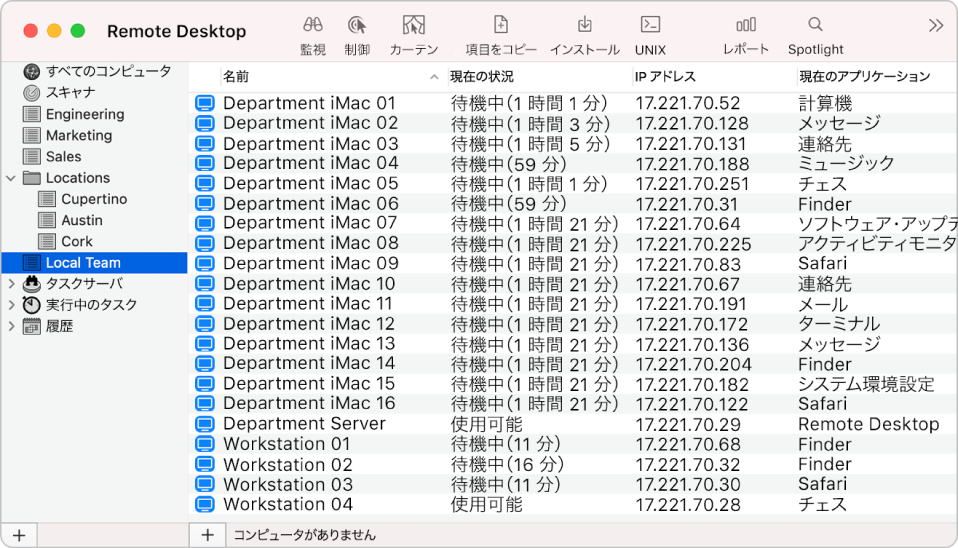This screenshot has width=958, height=548.
Task: Collapse the Locations folder chevron
Action: click(10, 178)
